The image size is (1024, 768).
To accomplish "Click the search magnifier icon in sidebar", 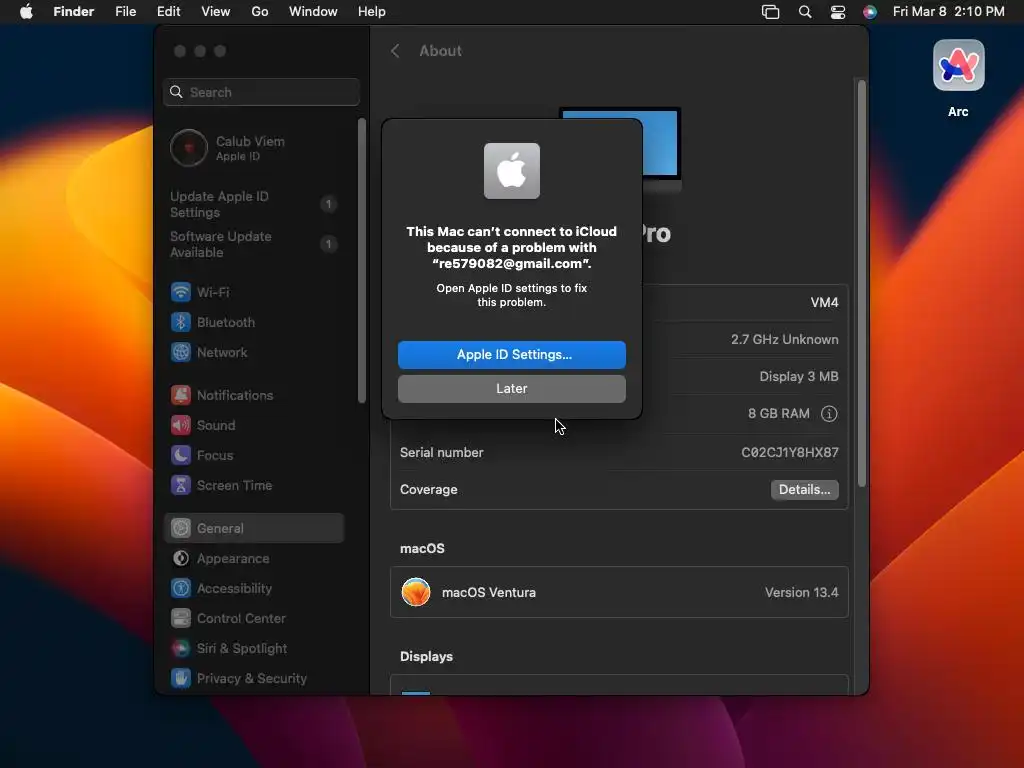I will (176, 92).
